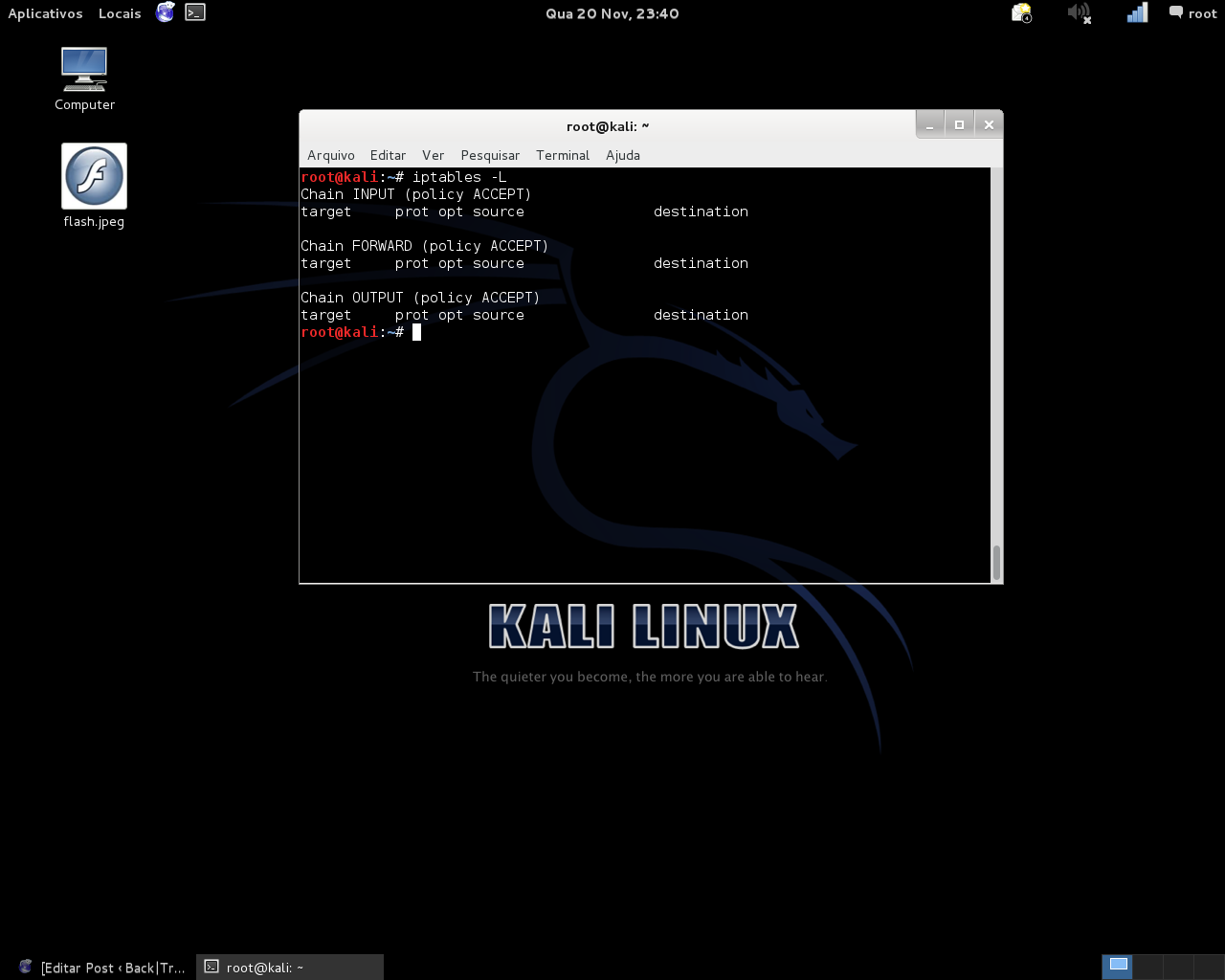1225x980 pixels.
Task: Open the network connection icon
Action: (x=1137, y=12)
